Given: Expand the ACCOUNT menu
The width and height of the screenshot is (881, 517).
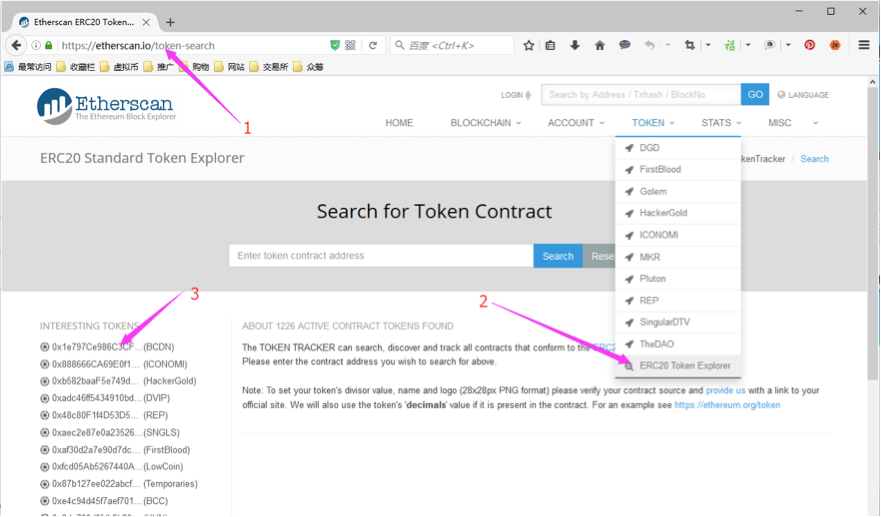Looking at the screenshot, I should click(576, 123).
